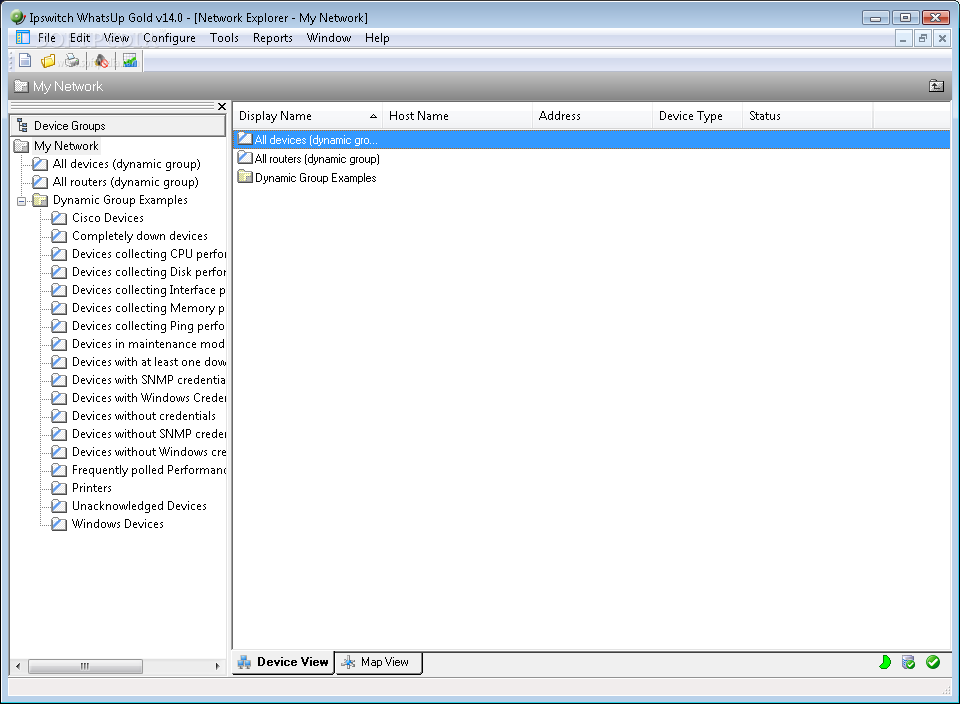Click the yellow folder Open toolbar icon
Screen dimensions: 960x704
tap(48, 61)
